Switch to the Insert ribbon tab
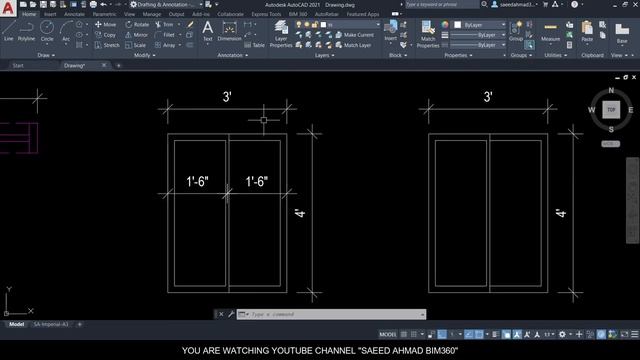The width and height of the screenshot is (640, 360). click(x=50, y=14)
